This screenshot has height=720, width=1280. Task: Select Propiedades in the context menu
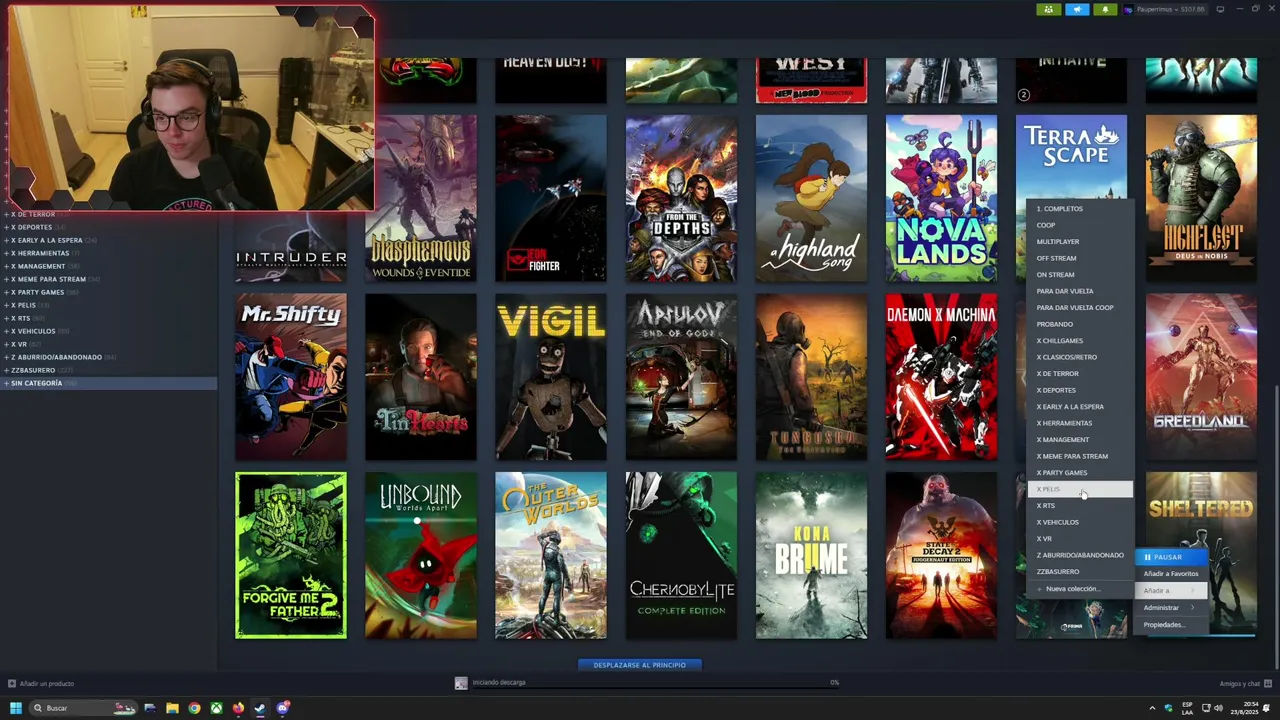tap(1170, 625)
